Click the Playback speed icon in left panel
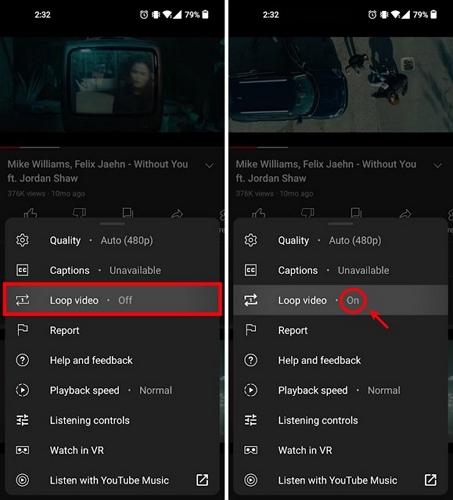 [x=22, y=390]
